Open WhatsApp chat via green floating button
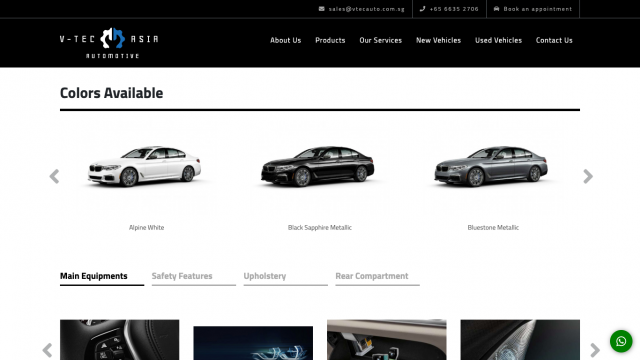 (x=621, y=341)
